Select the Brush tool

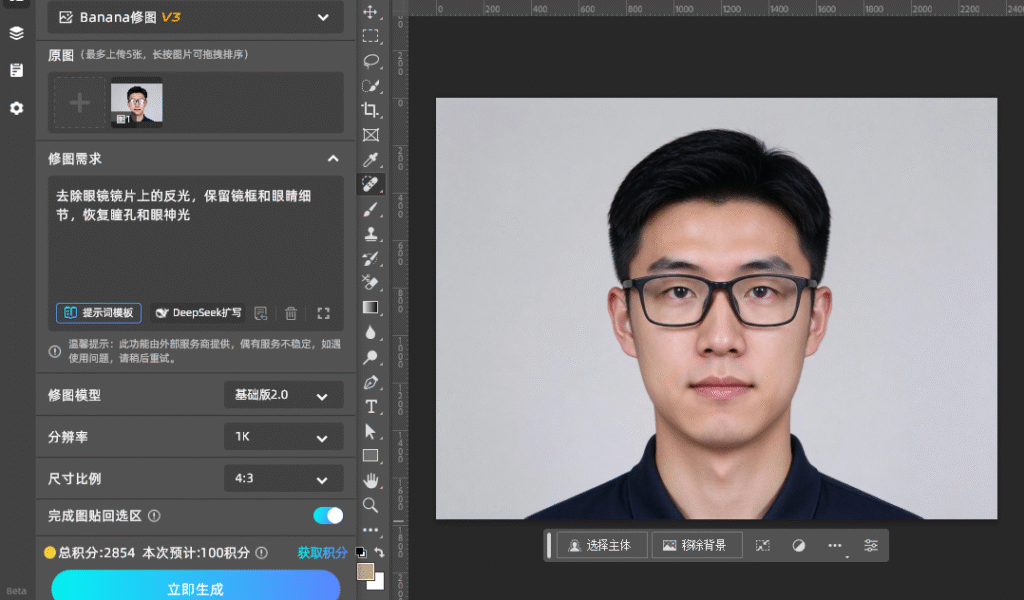pyautogui.click(x=370, y=209)
